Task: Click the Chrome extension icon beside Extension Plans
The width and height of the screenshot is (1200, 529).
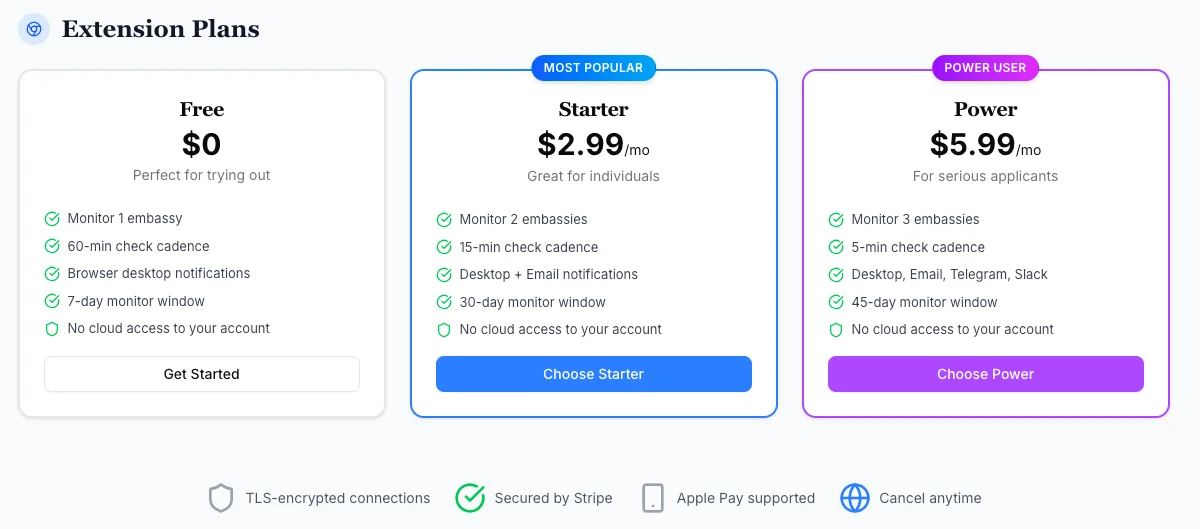Action: tap(34, 30)
